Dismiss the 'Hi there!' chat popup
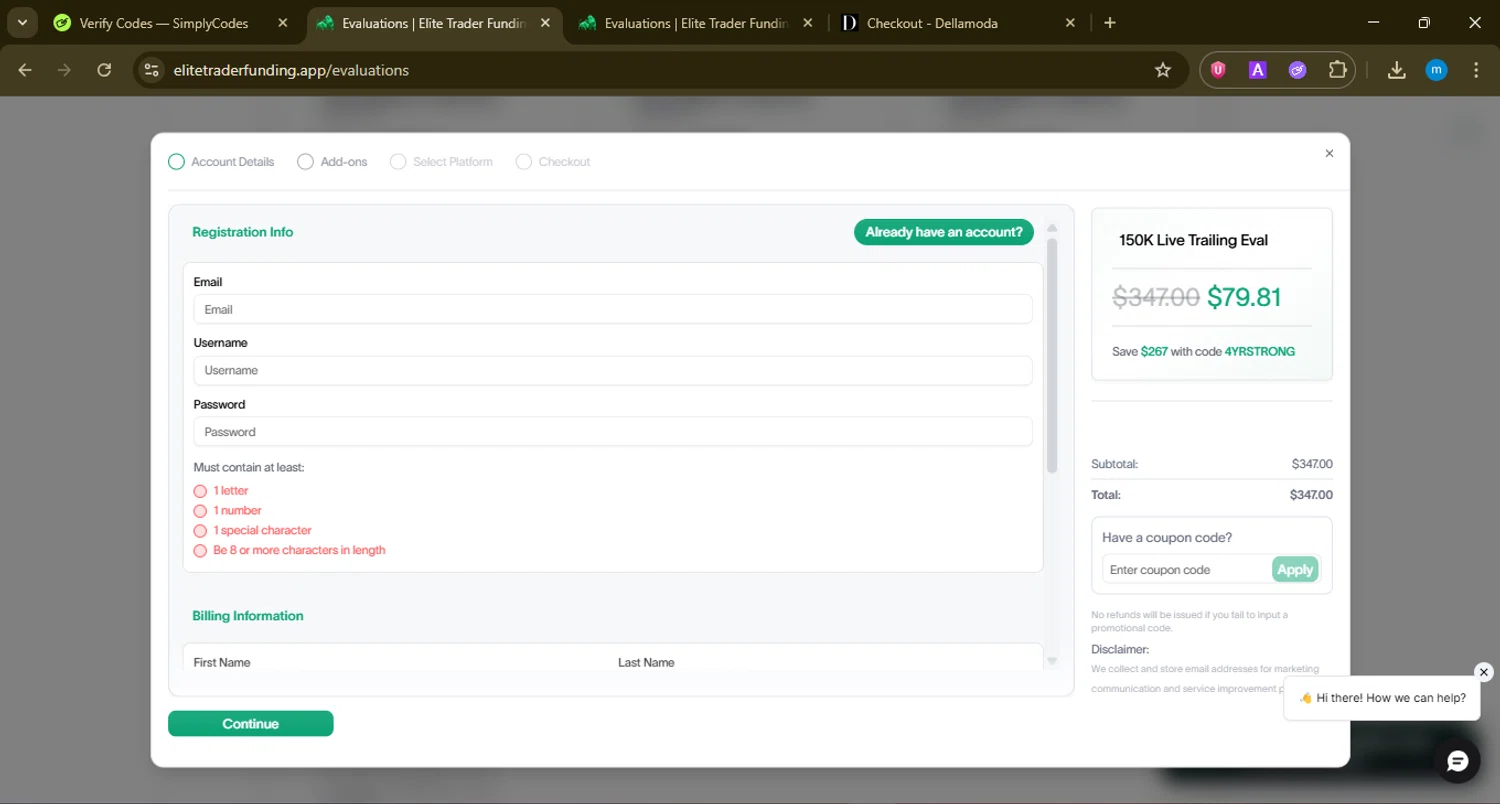 pos(1484,672)
